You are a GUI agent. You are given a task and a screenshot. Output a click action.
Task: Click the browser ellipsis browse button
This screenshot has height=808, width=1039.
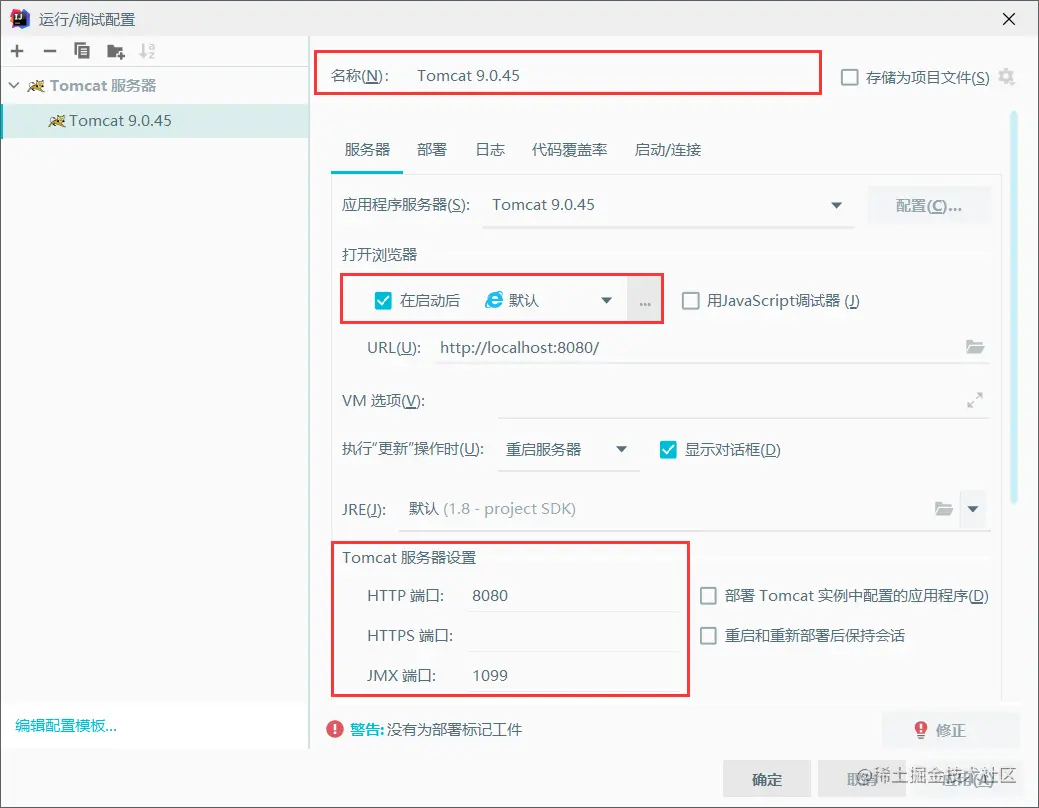click(645, 302)
